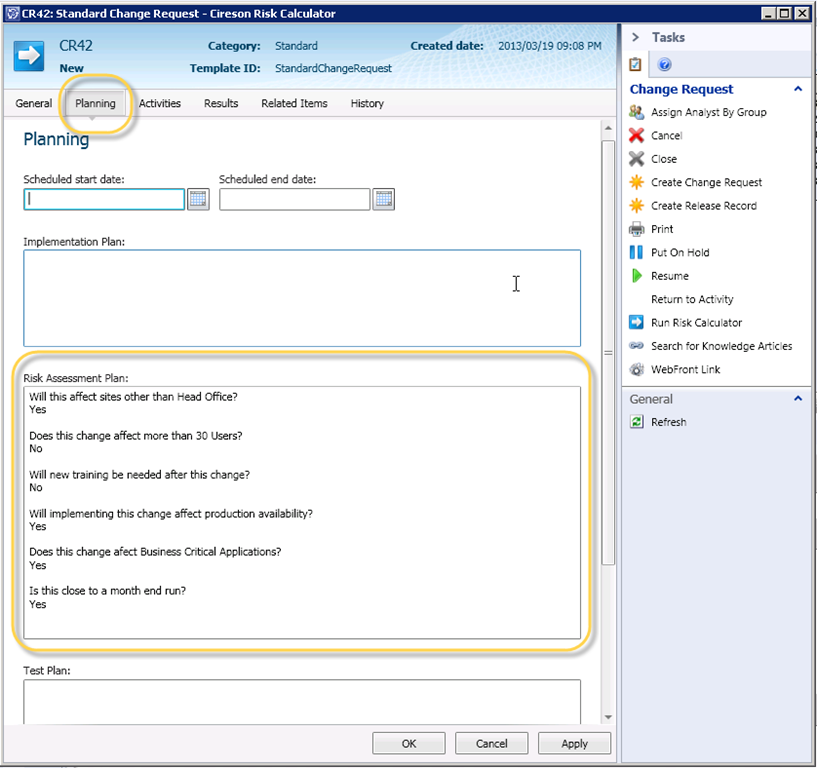
Task: Open the scheduled end date calendar picker
Action: (x=384, y=199)
